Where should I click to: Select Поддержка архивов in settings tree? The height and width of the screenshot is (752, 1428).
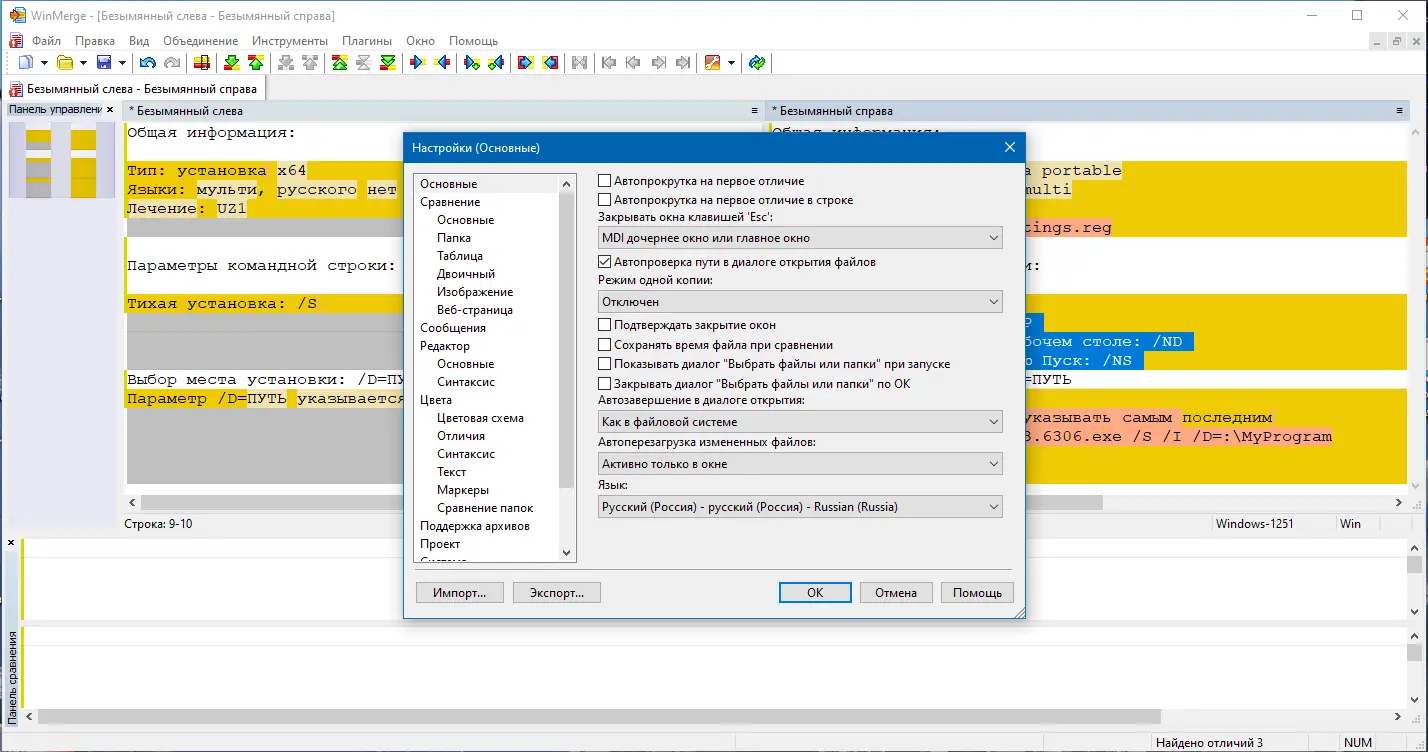pos(475,526)
